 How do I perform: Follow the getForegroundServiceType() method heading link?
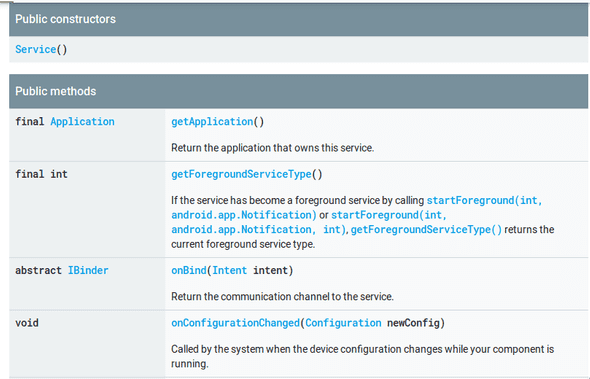point(242,174)
